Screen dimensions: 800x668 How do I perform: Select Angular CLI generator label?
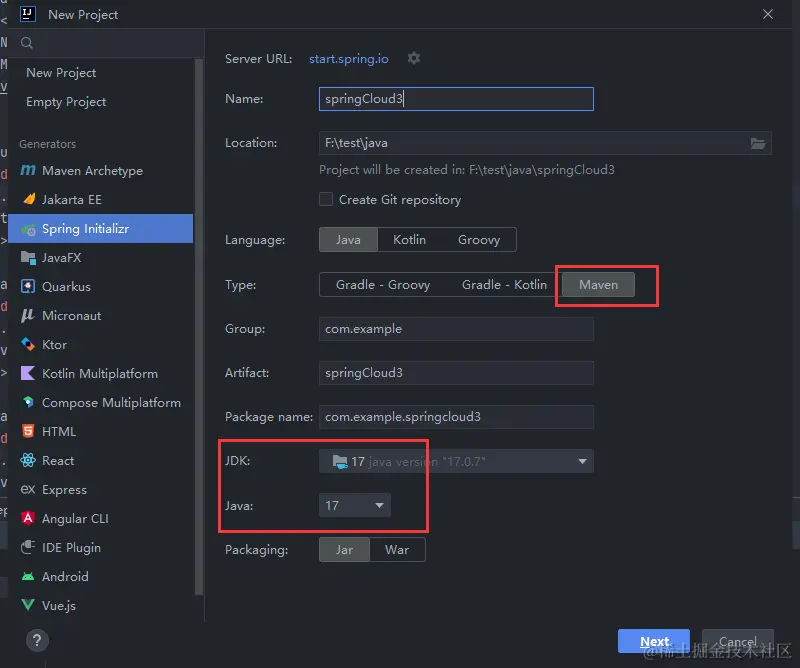click(75, 518)
